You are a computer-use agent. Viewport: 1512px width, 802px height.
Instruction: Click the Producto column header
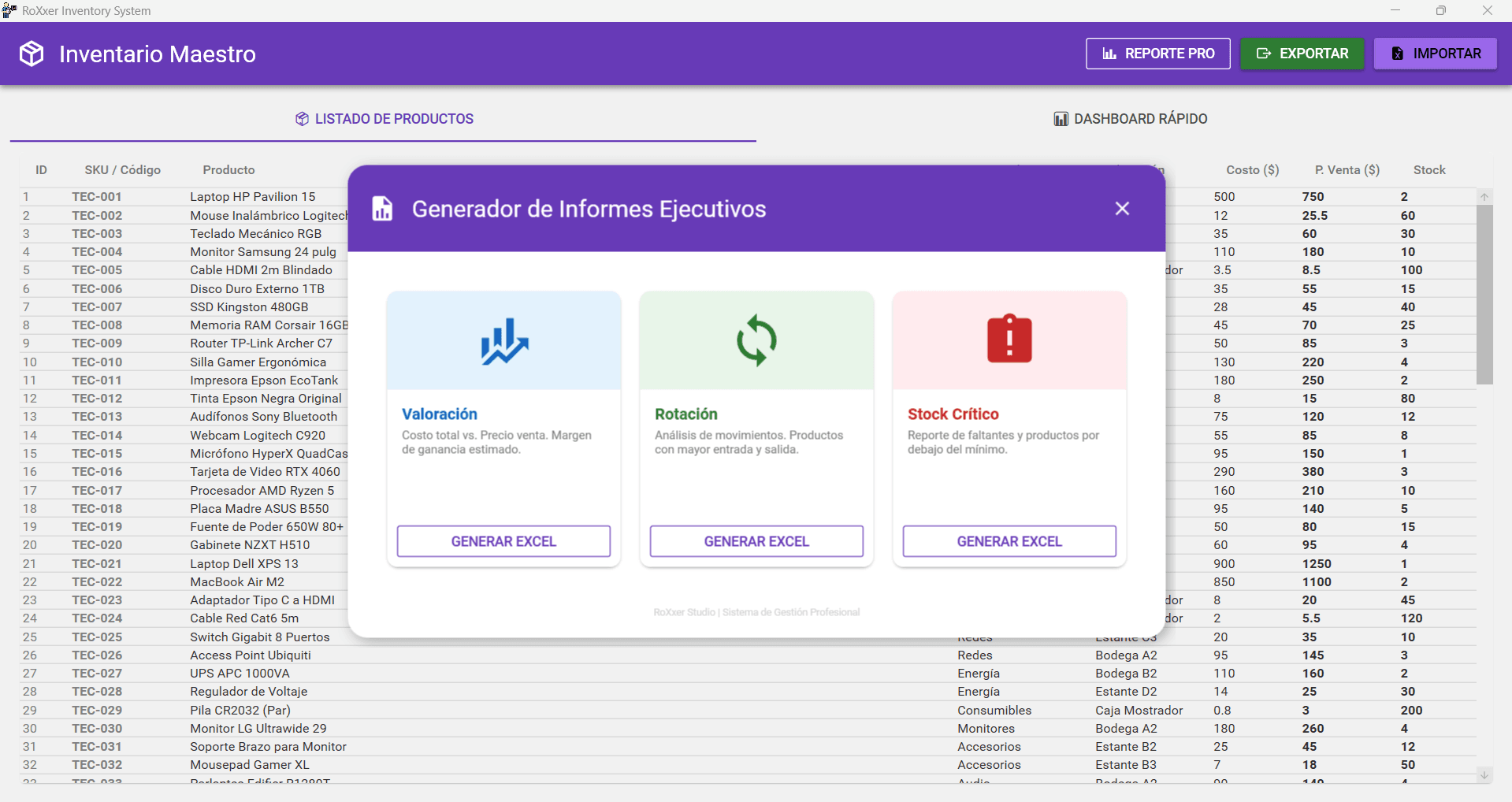point(228,170)
